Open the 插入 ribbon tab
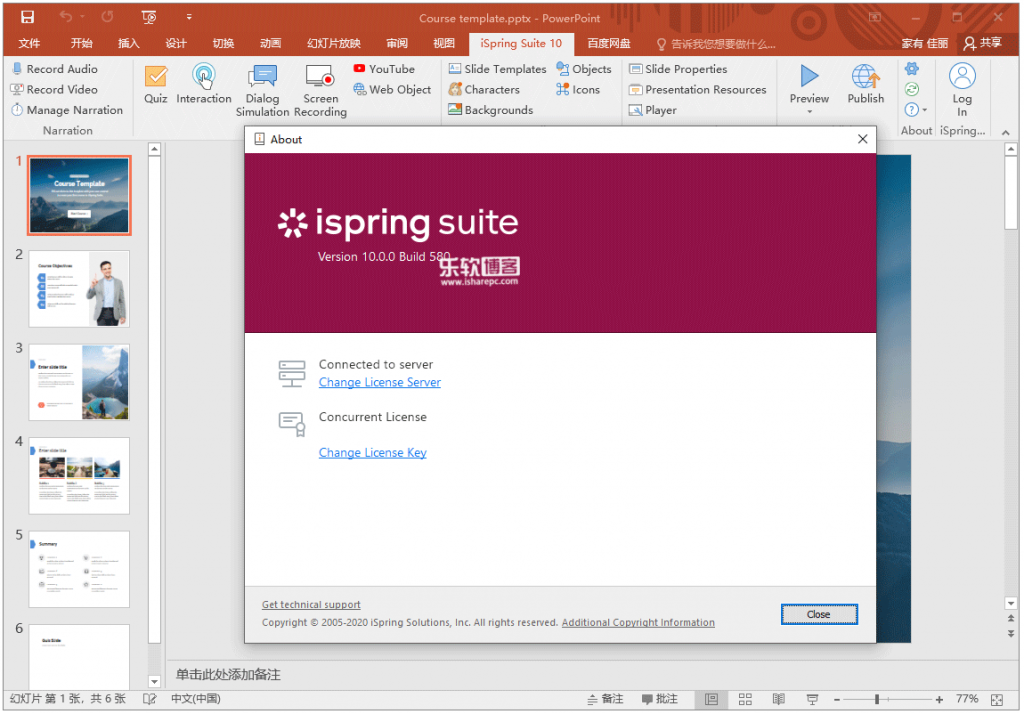This screenshot has width=1024, height=714. tap(129, 44)
